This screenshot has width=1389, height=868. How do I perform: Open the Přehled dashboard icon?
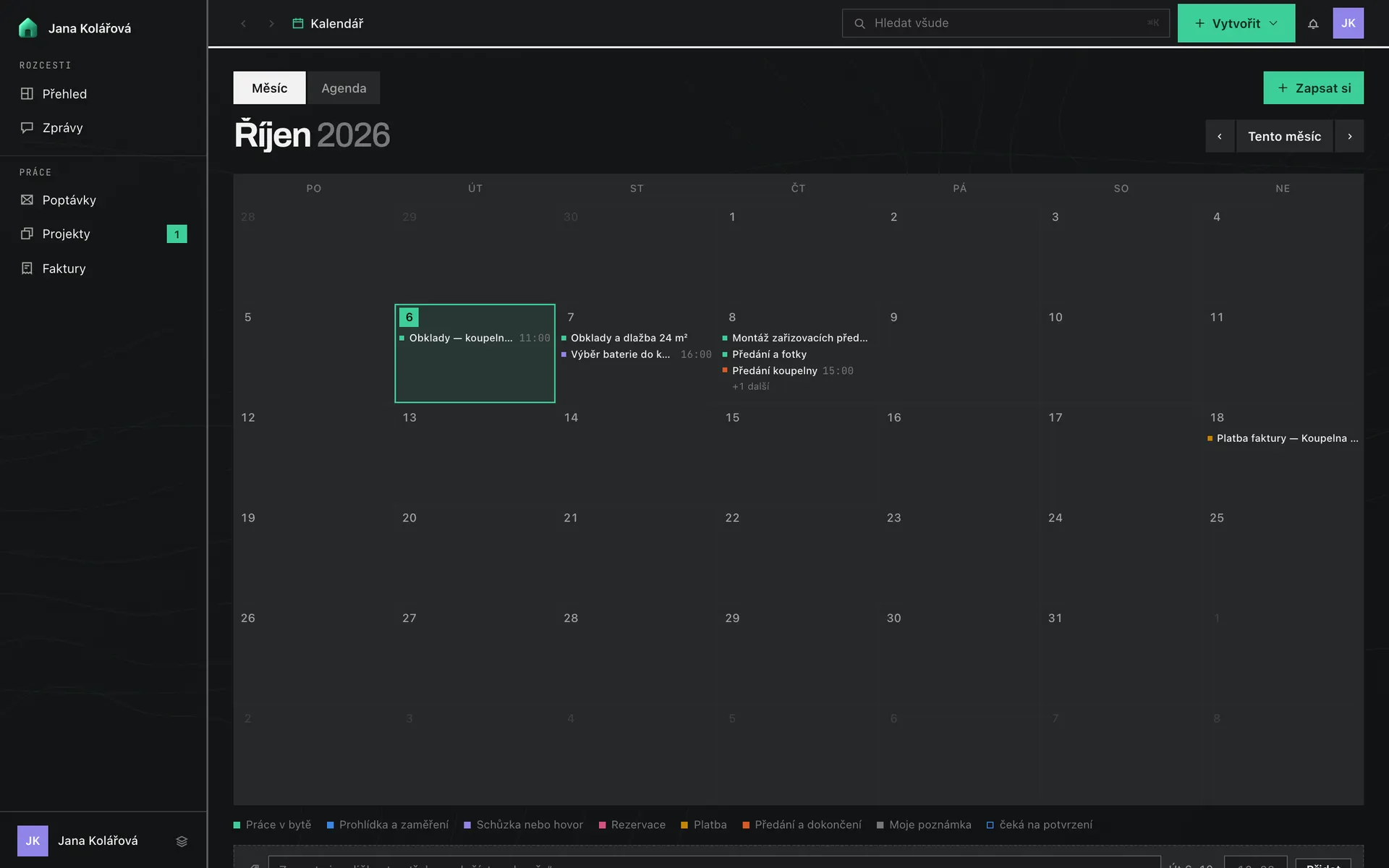(27, 93)
